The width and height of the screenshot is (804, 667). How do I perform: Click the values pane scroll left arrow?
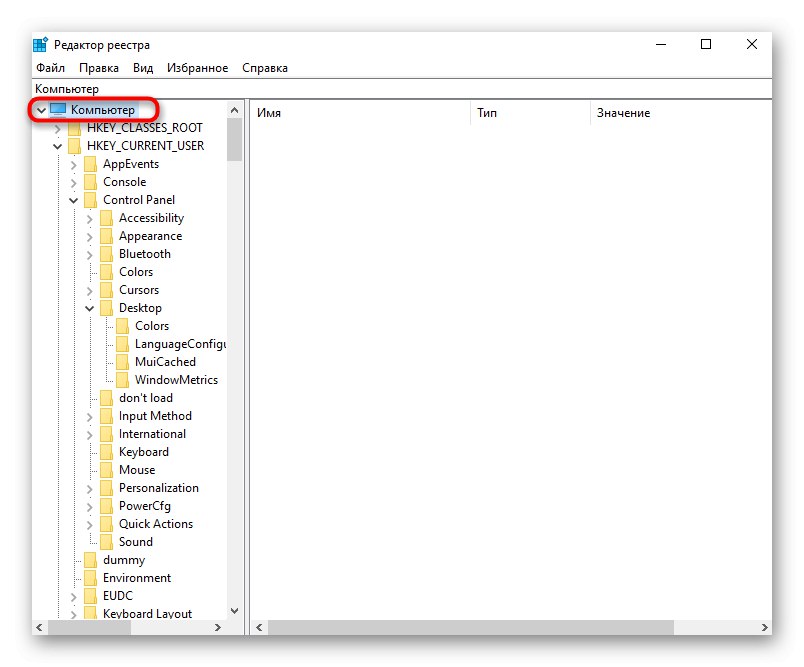259,627
